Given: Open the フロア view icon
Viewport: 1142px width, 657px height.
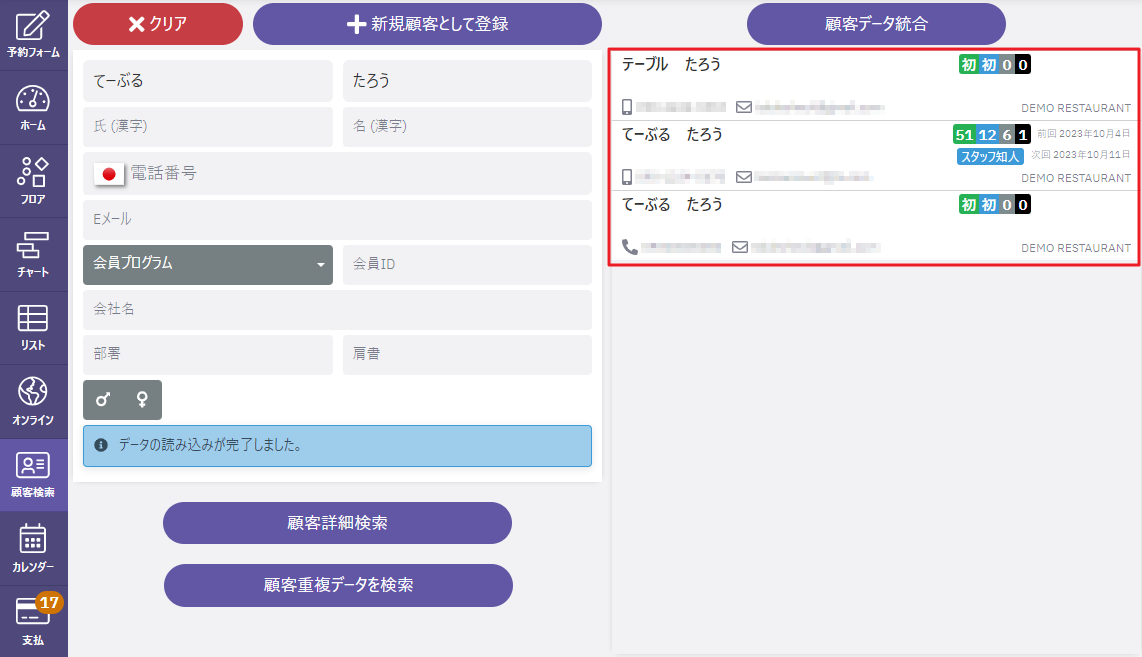Looking at the screenshot, I should coord(33,181).
